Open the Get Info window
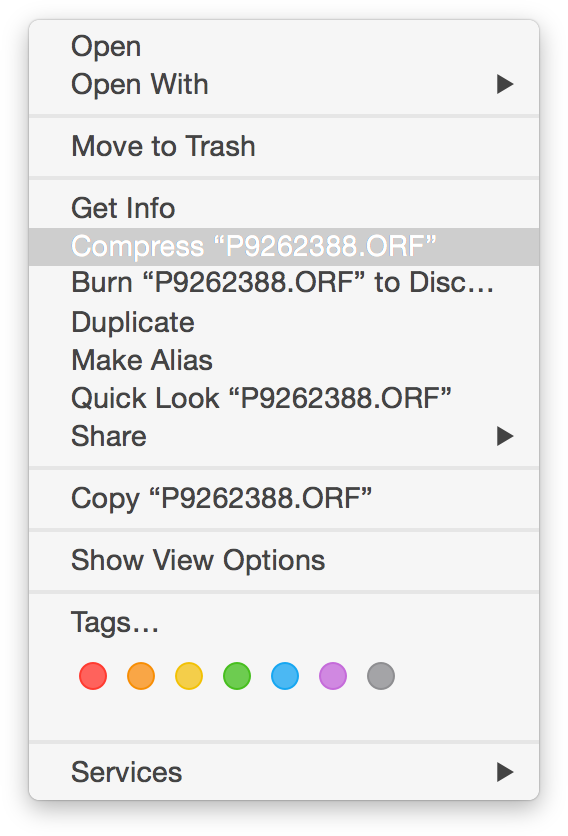 [x=284, y=208]
